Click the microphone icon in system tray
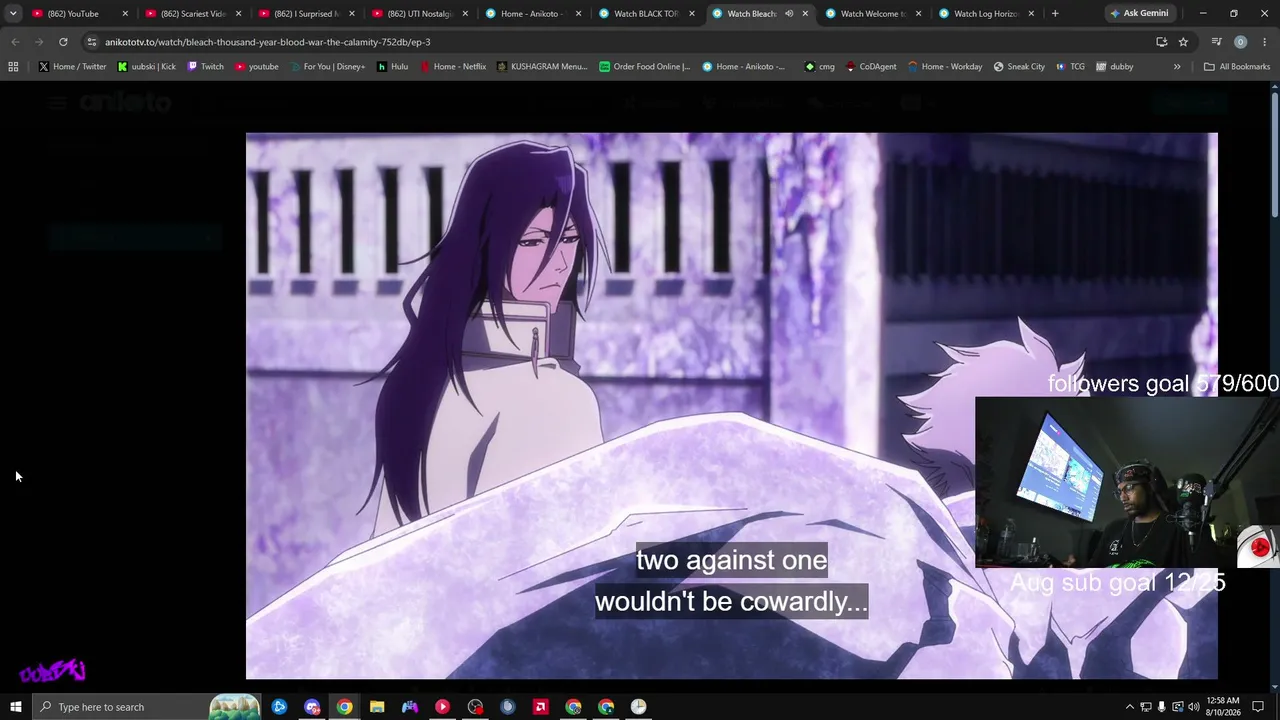The image size is (1280, 720). pyautogui.click(x=1162, y=707)
